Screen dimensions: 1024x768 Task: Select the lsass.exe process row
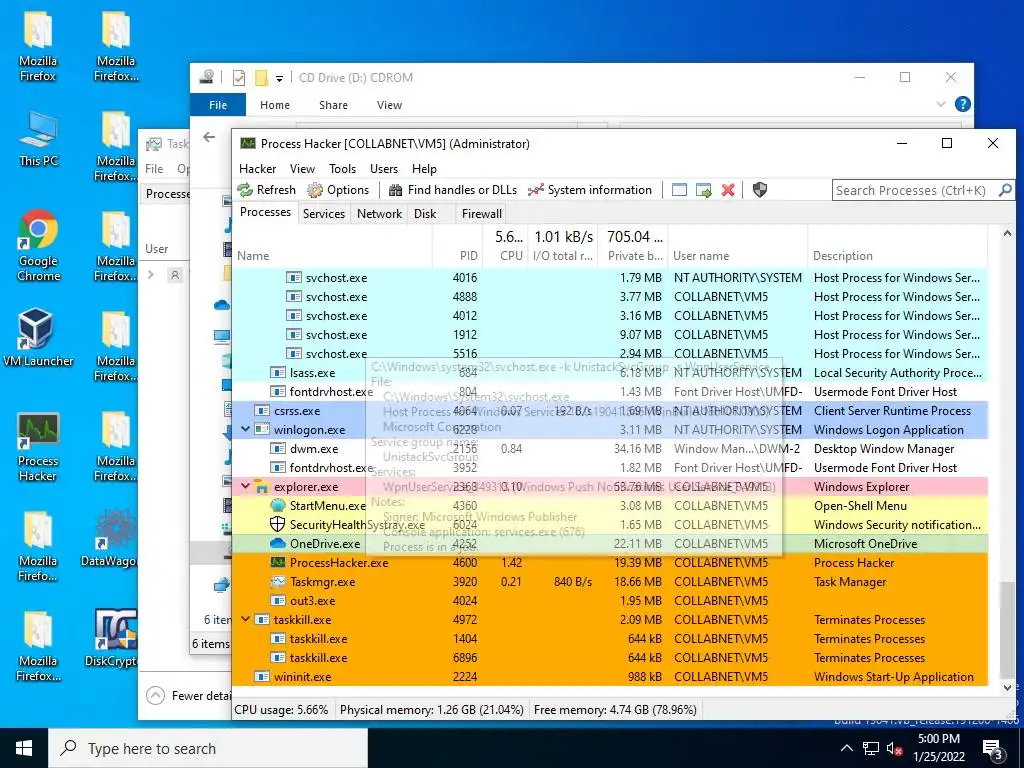click(611, 373)
